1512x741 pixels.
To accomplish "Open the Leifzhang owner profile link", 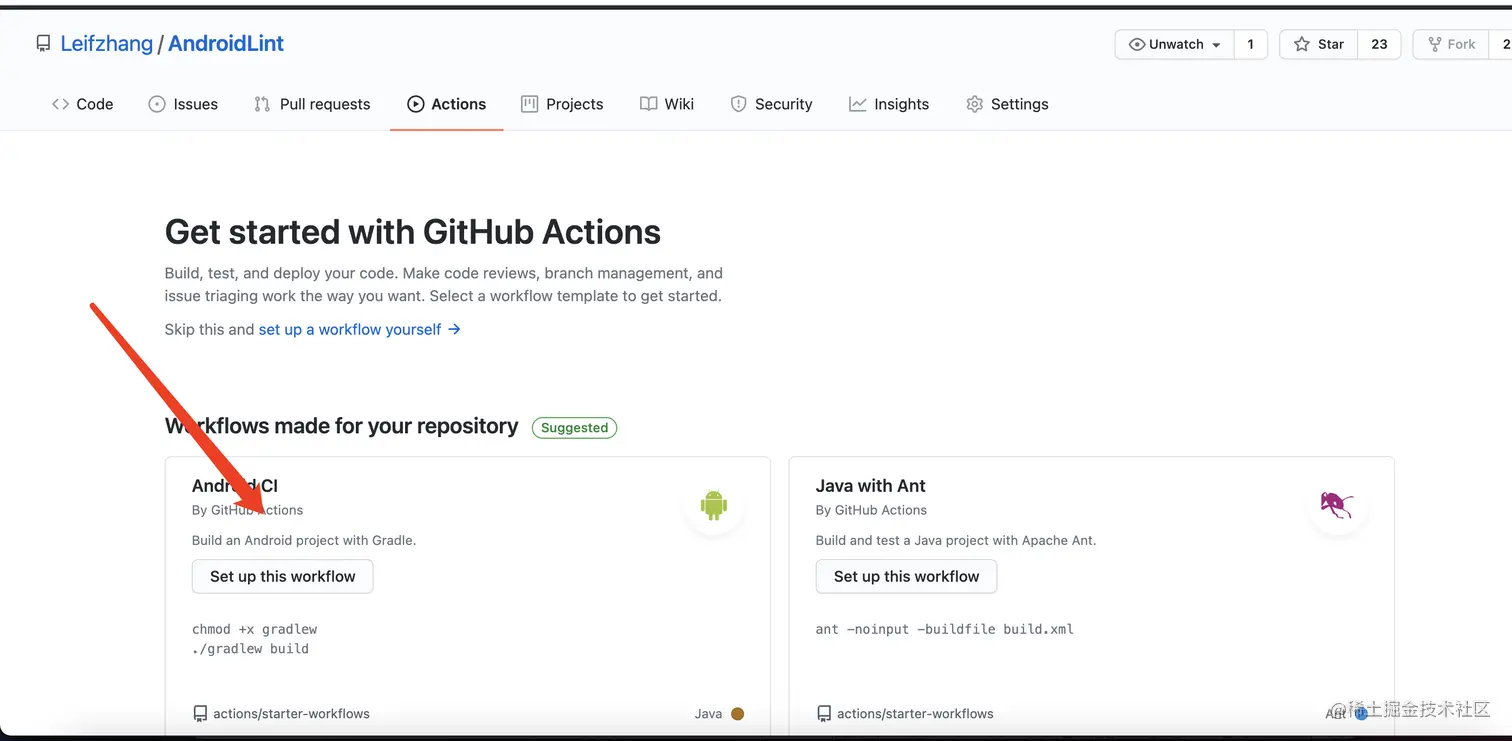I will pos(106,44).
